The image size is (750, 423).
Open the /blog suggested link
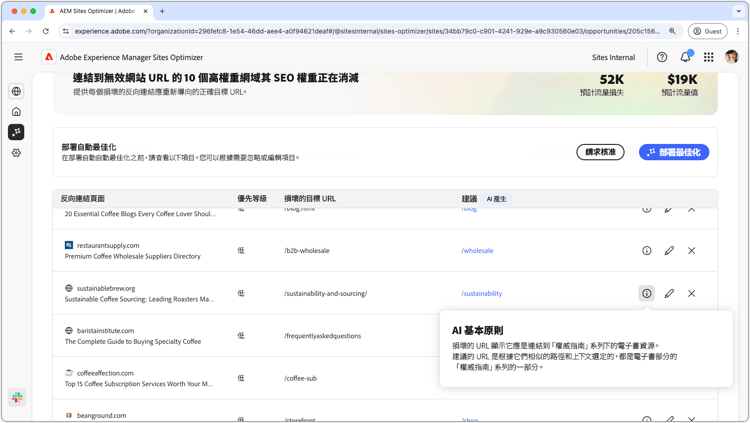coord(469,209)
